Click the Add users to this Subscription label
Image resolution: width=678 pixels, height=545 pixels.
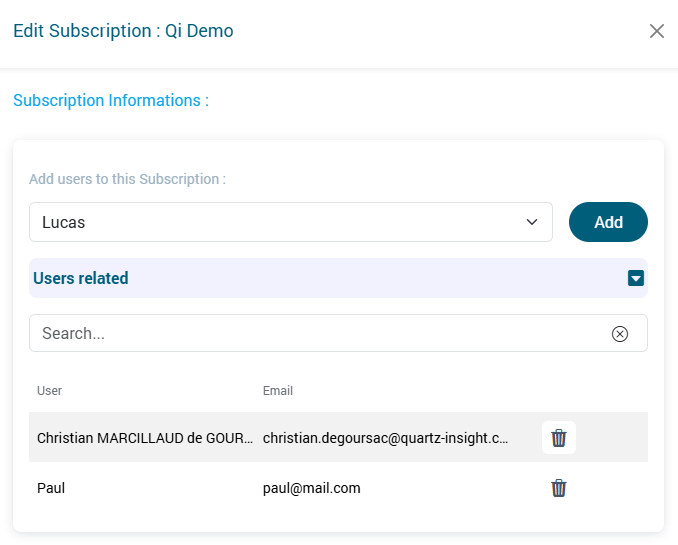pyautogui.click(x=127, y=179)
